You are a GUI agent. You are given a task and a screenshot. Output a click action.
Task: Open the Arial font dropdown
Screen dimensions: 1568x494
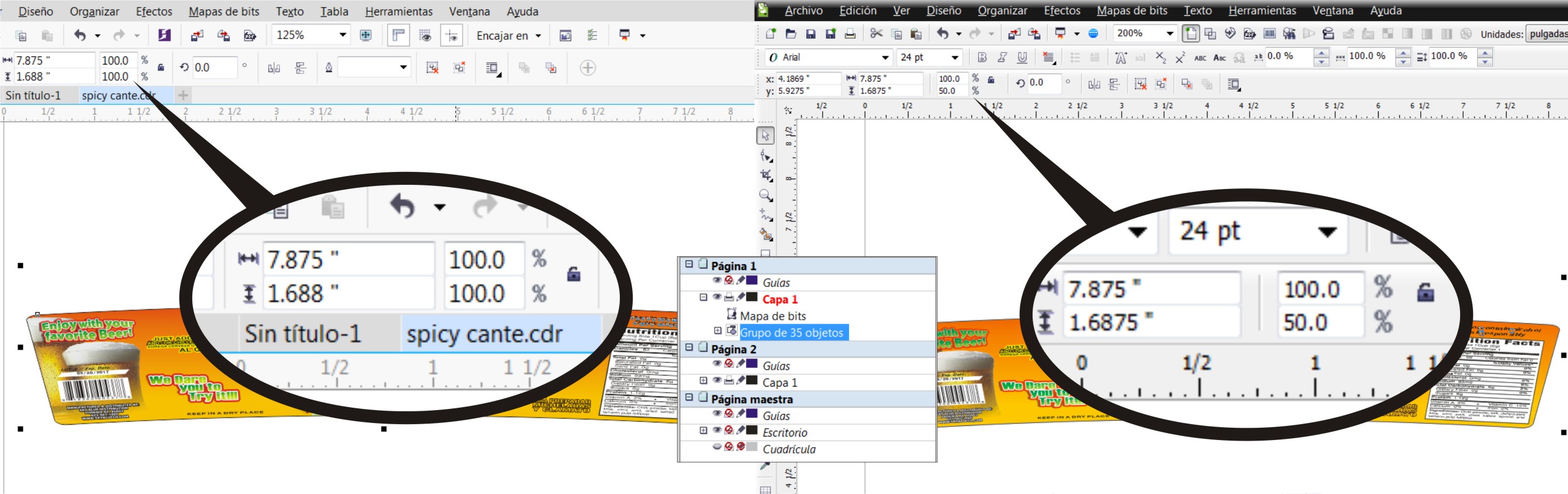[x=885, y=57]
